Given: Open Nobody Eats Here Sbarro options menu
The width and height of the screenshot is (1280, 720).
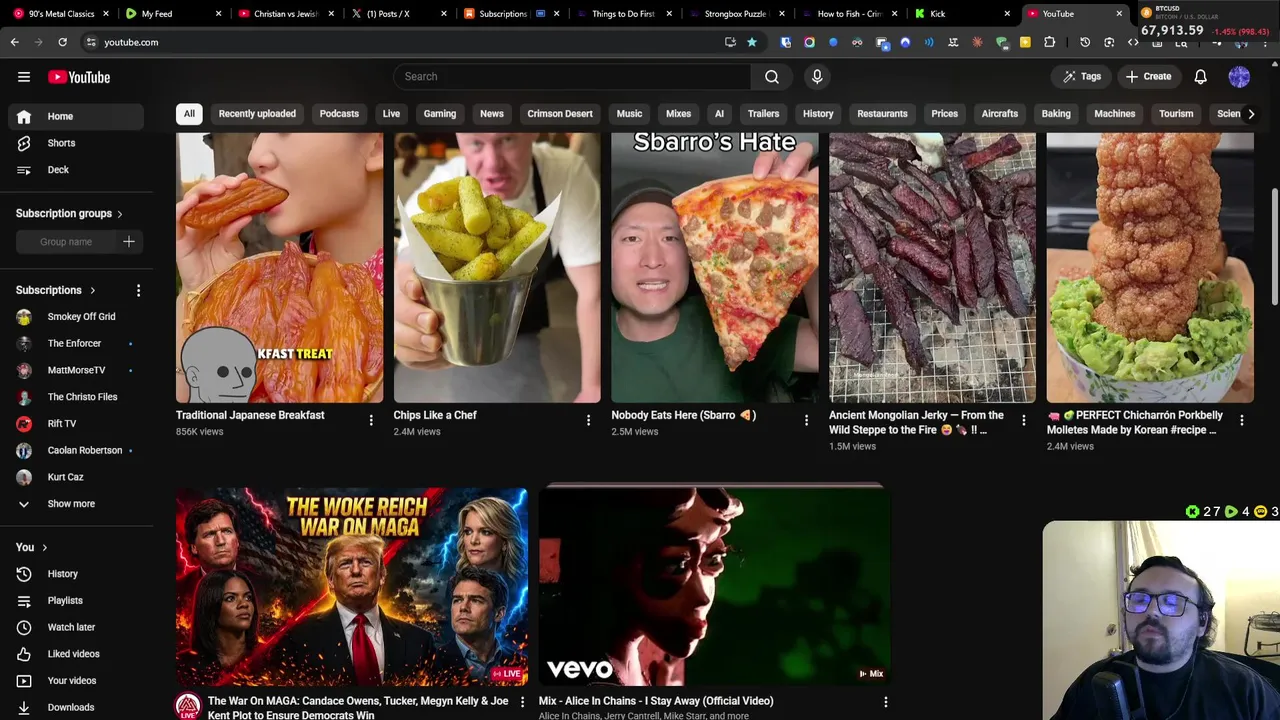Looking at the screenshot, I should 806,421.
